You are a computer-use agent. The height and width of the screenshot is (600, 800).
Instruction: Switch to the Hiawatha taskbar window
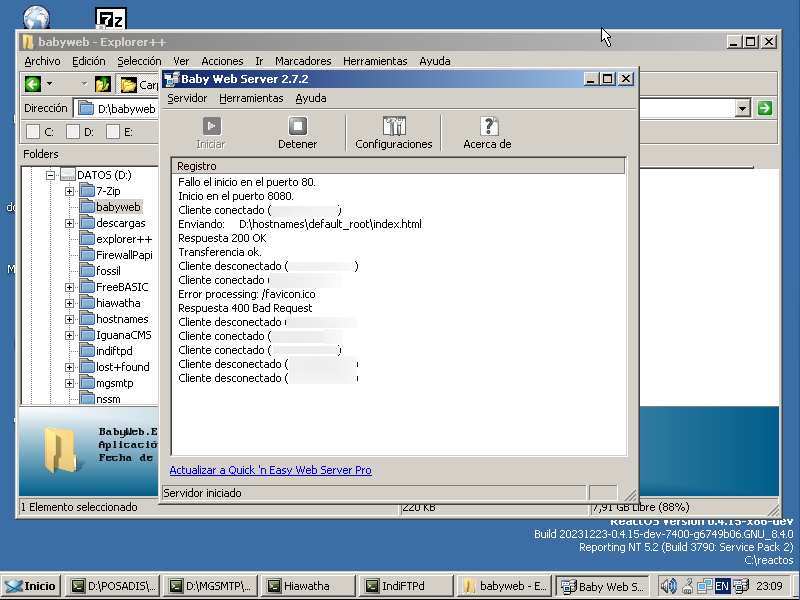click(x=307, y=586)
